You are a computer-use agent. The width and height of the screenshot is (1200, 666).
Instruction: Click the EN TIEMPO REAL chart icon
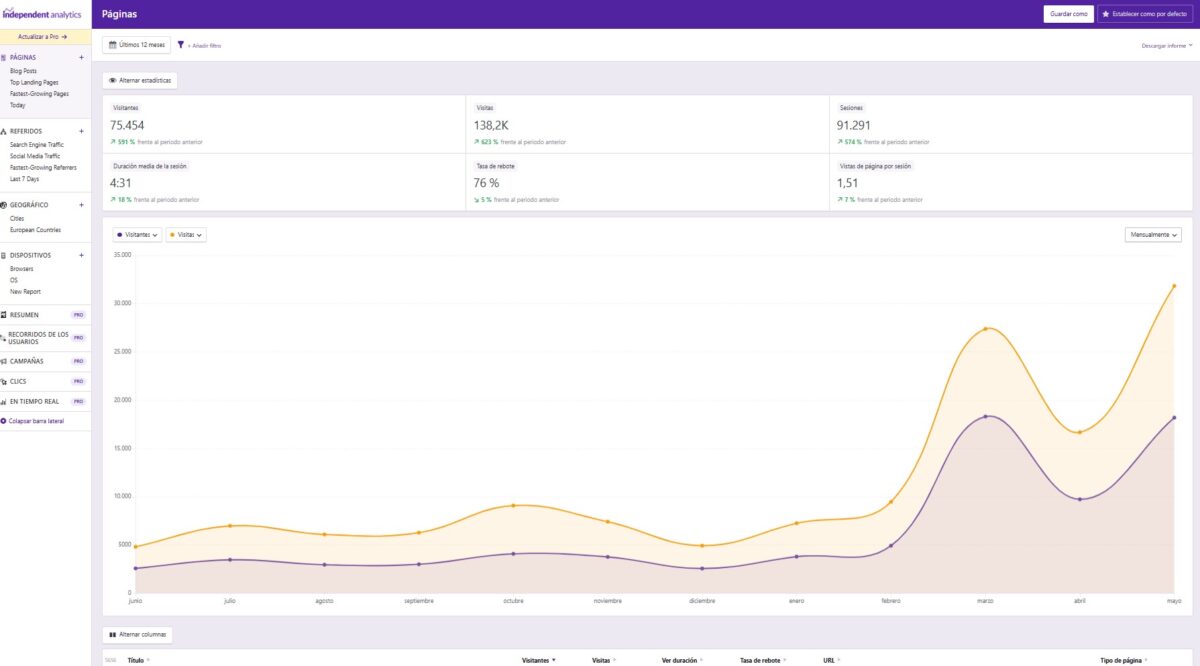(x=4, y=401)
